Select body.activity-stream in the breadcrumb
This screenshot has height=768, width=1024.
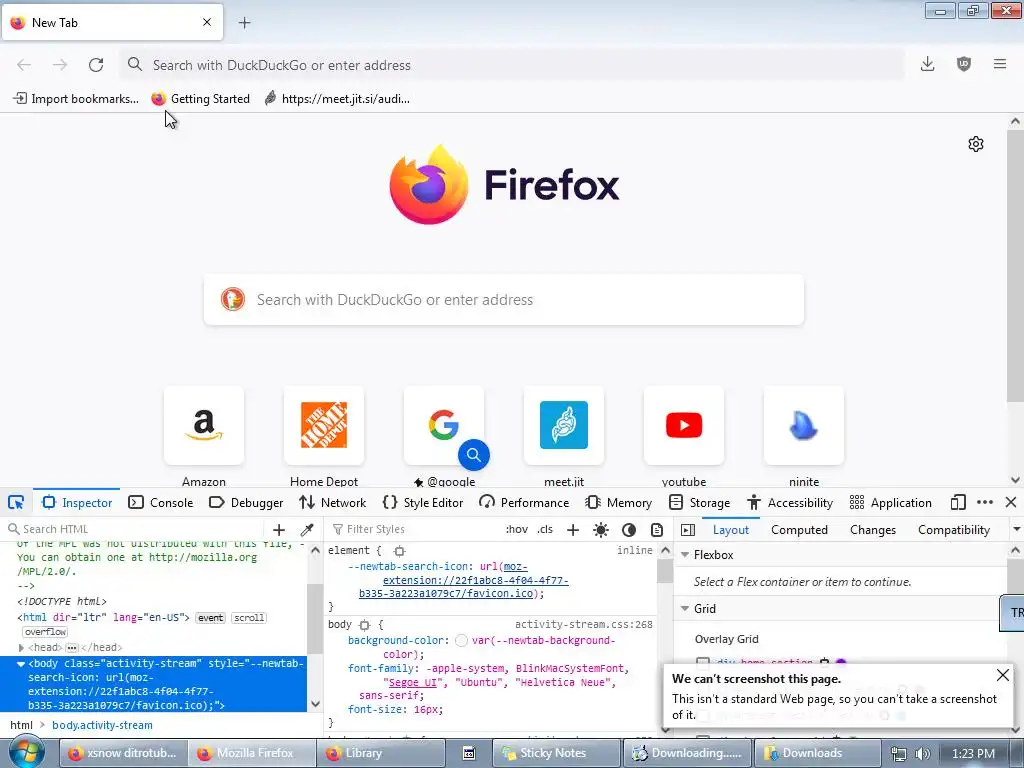(x=103, y=725)
